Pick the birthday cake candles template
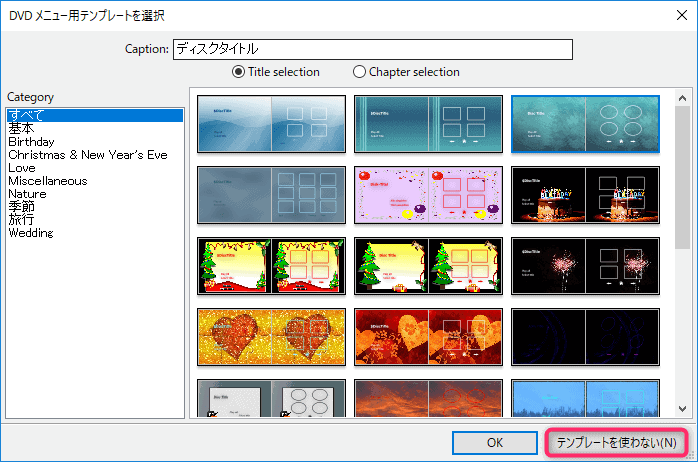 [x=585, y=195]
